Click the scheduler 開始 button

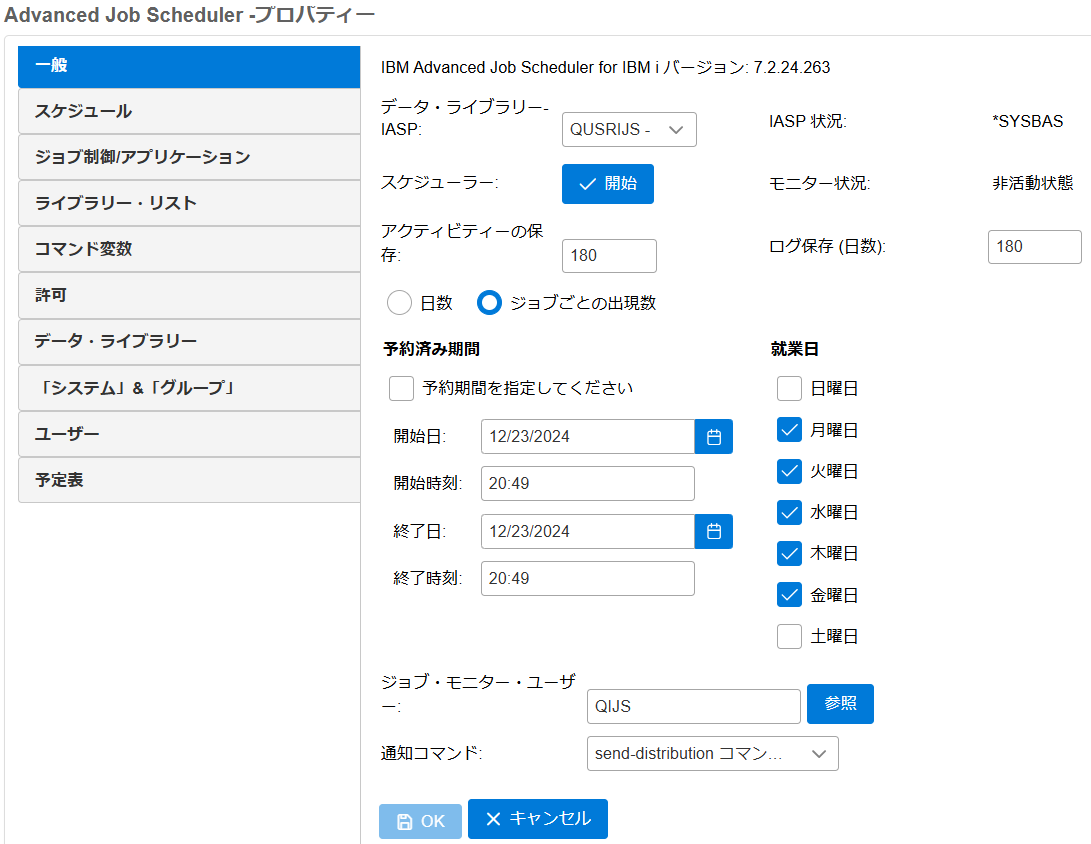(607, 184)
